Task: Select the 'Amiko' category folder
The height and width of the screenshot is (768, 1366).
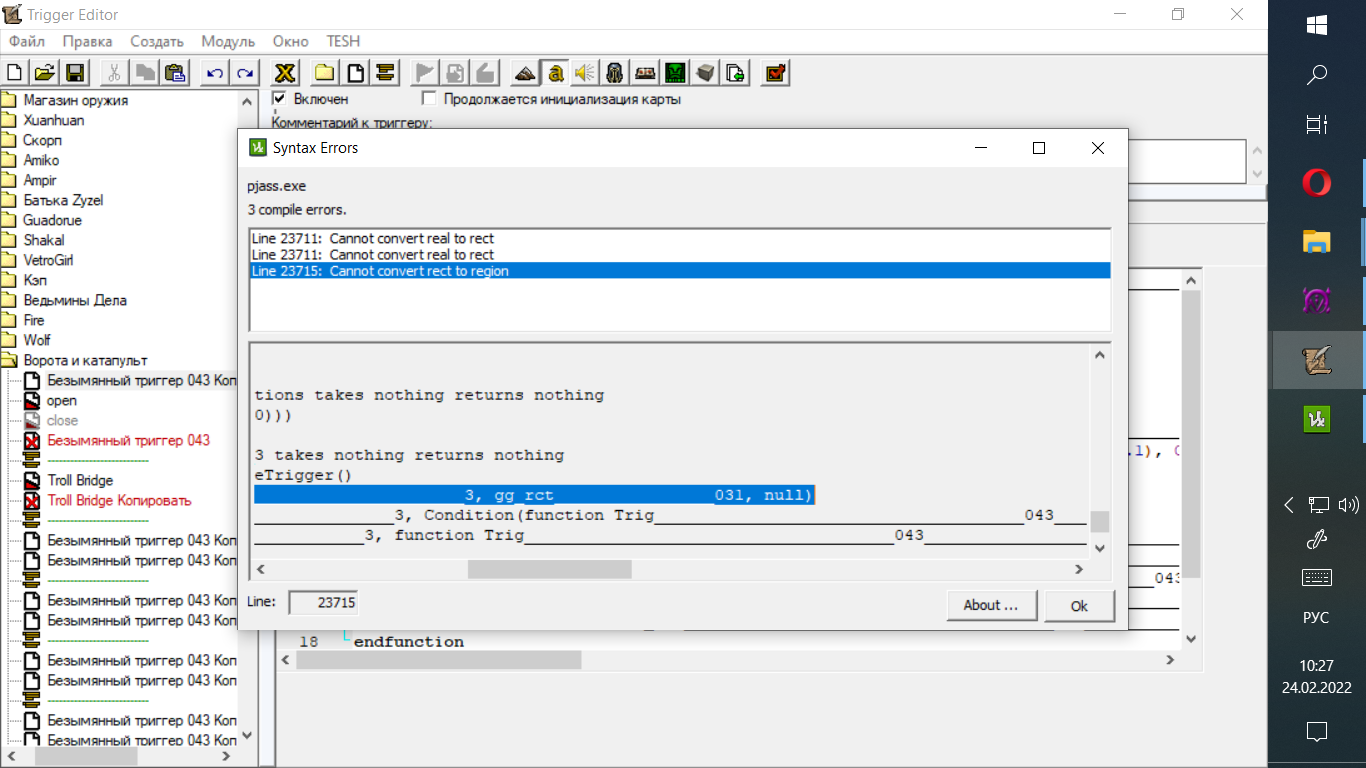Action: [41, 160]
